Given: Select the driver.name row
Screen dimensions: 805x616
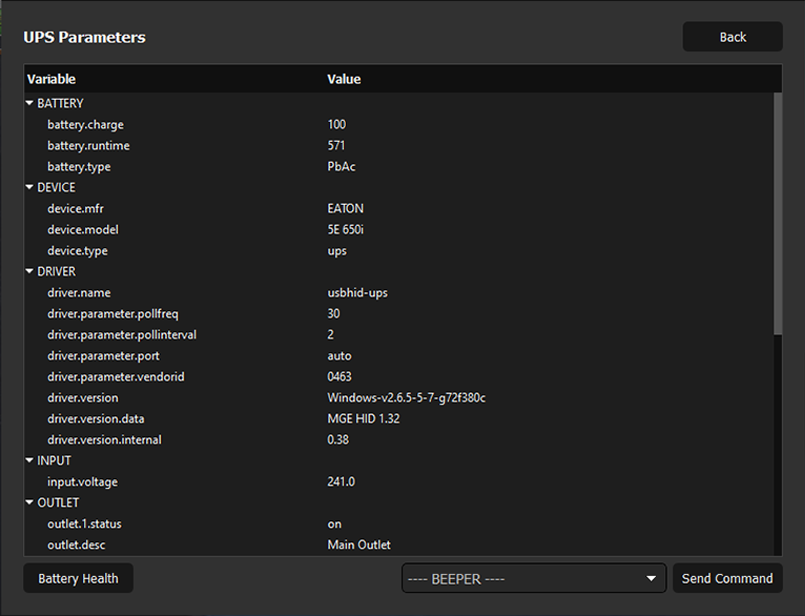Looking at the screenshot, I should pyautogui.click(x=79, y=292).
